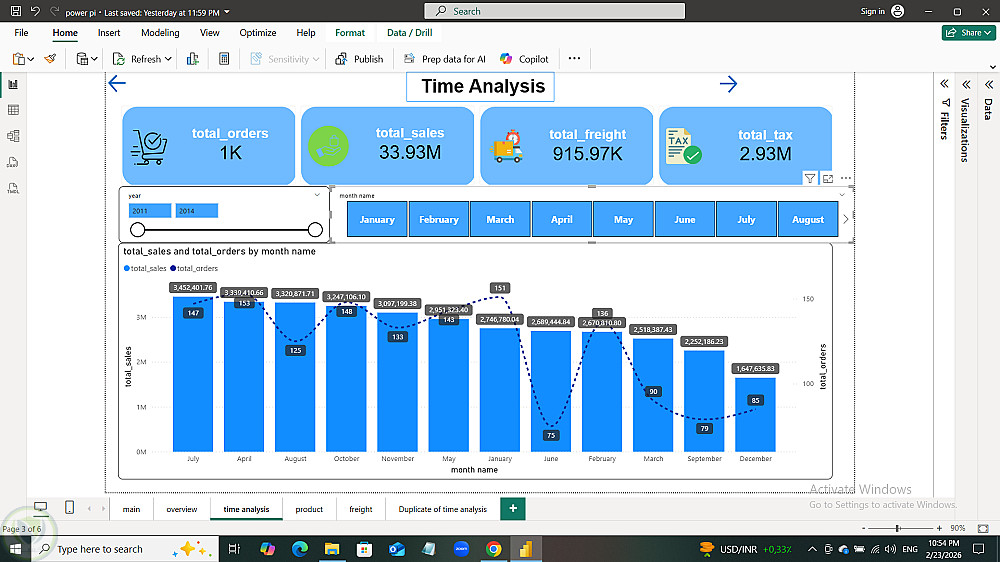Click the back arrow navigation button
1000x562 pixels.
pyautogui.click(x=117, y=83)
